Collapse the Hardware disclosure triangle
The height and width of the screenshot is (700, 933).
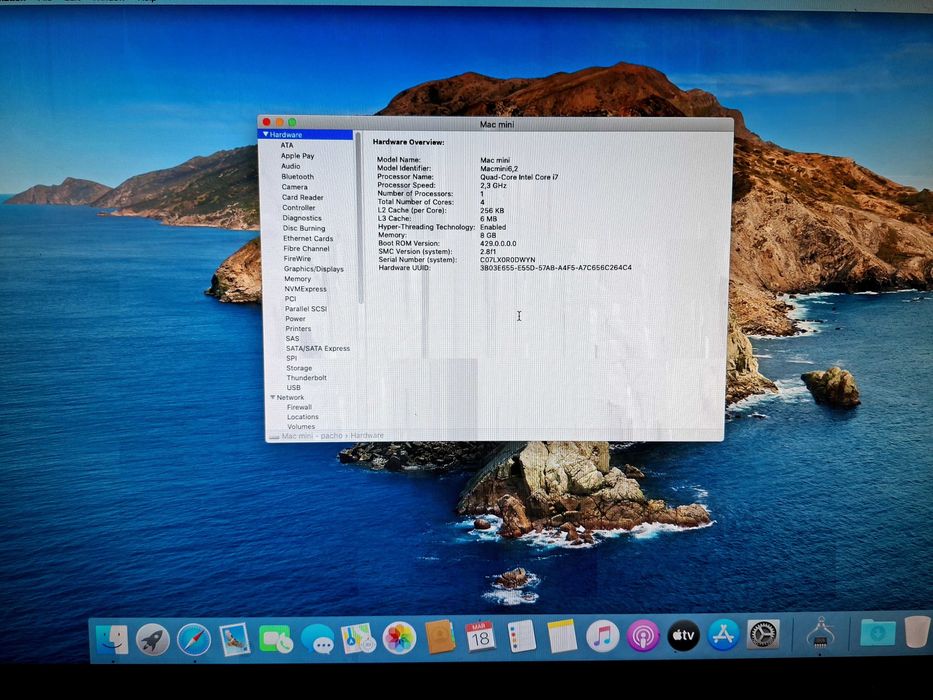(265, 135)
